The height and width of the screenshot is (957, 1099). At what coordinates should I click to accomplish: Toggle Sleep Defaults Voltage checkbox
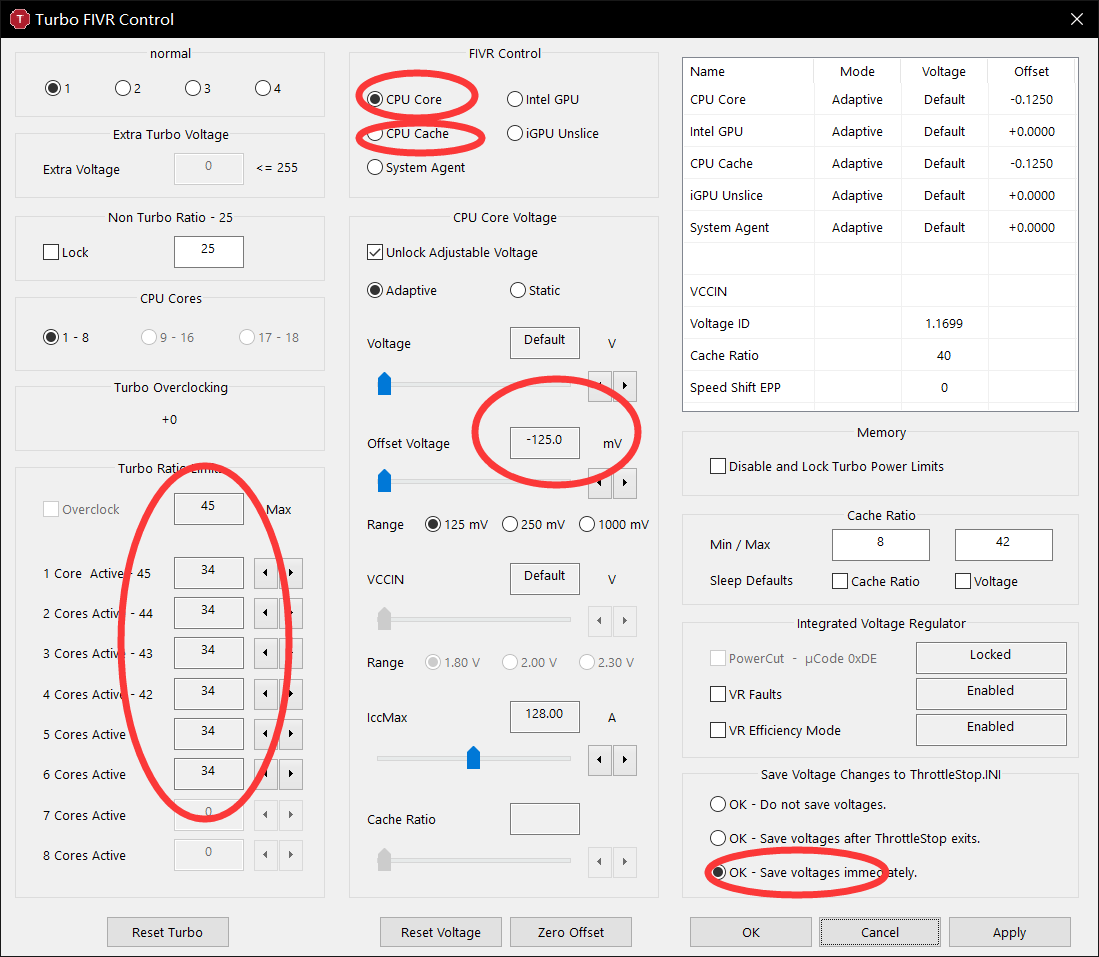pos(986,581)
